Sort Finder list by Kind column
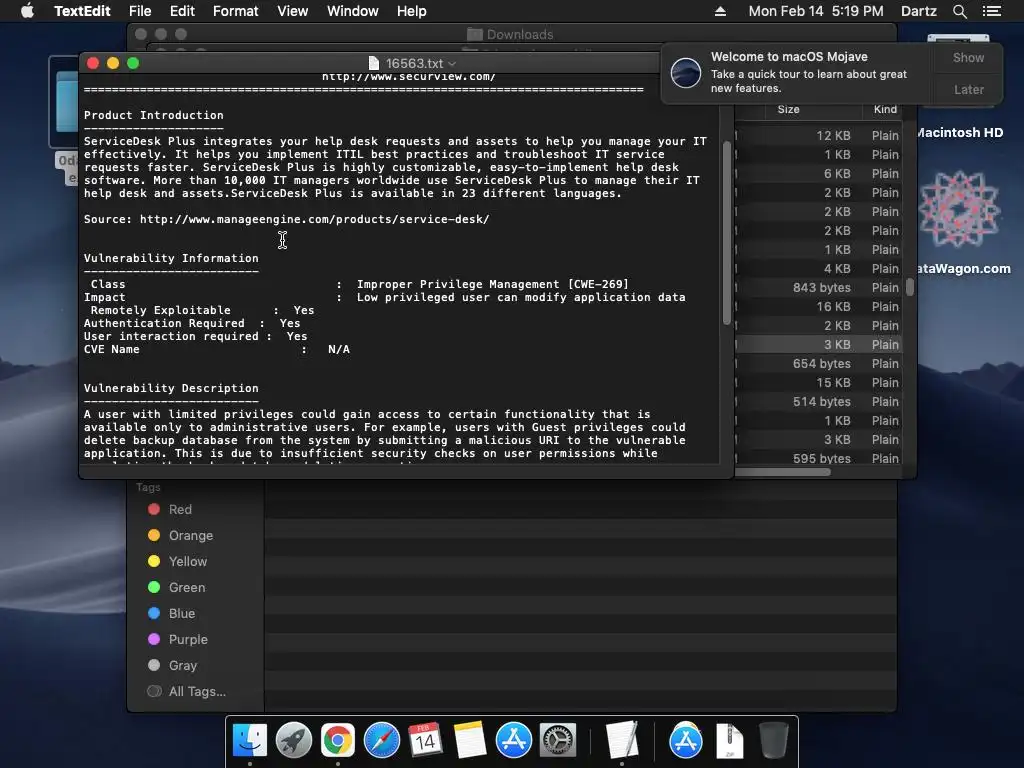1024x768 pixels. [885, 109]
